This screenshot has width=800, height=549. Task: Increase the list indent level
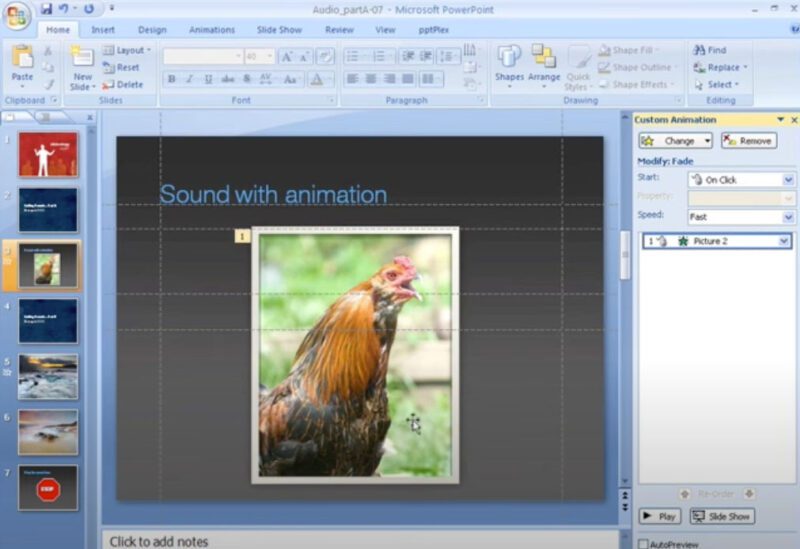pos(426,56)
